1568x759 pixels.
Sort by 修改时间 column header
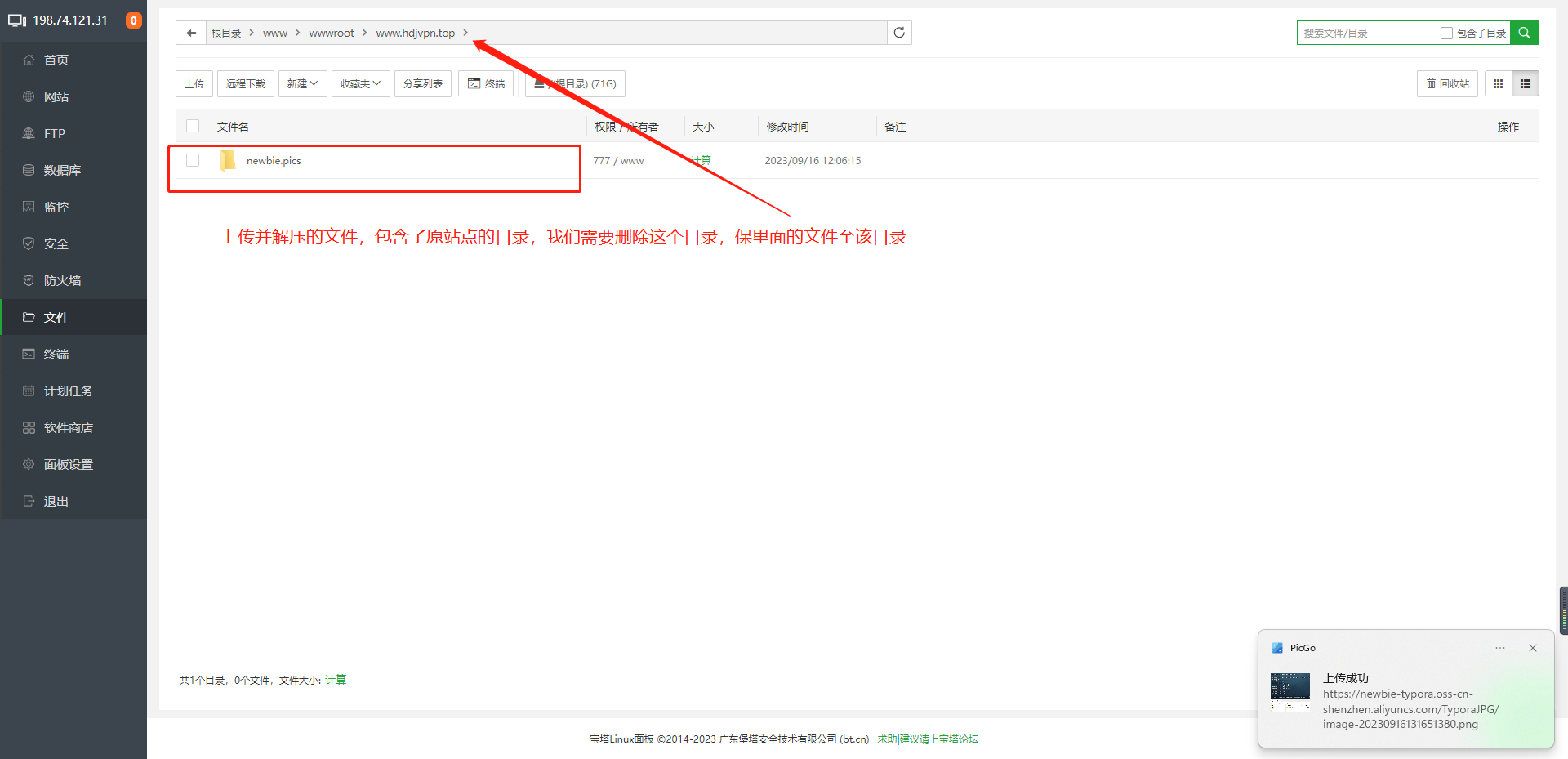[787, 127]
